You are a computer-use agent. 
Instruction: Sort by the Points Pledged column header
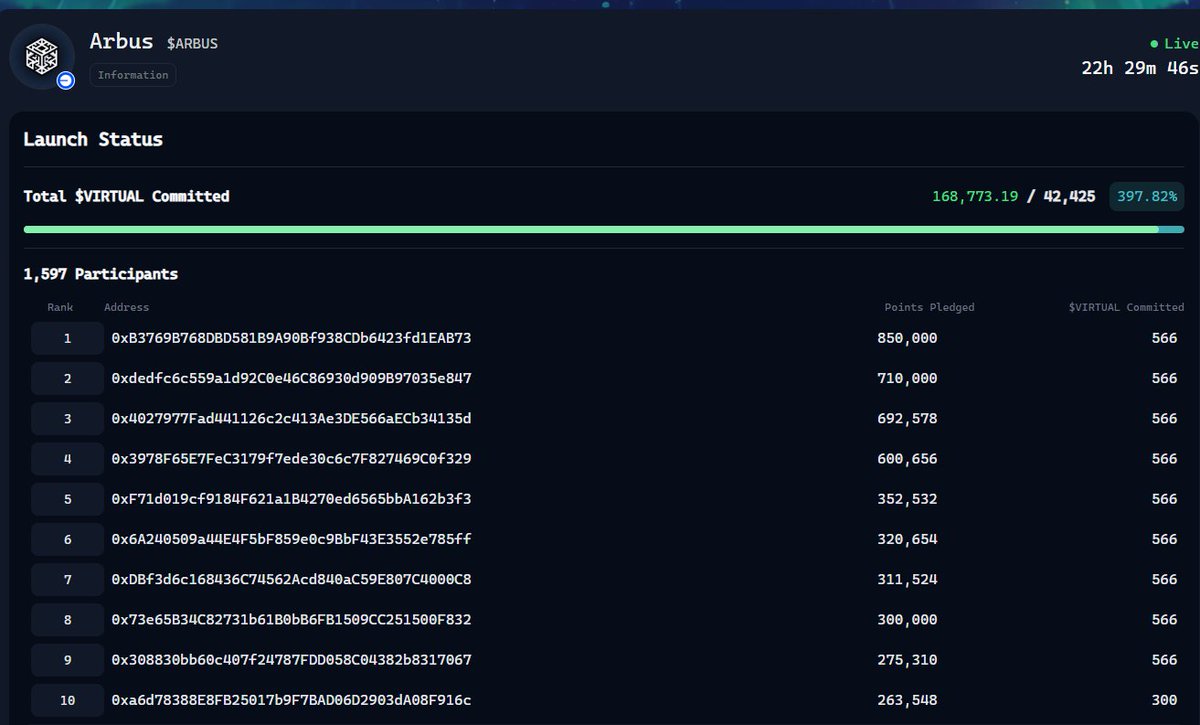pos(930,307)
